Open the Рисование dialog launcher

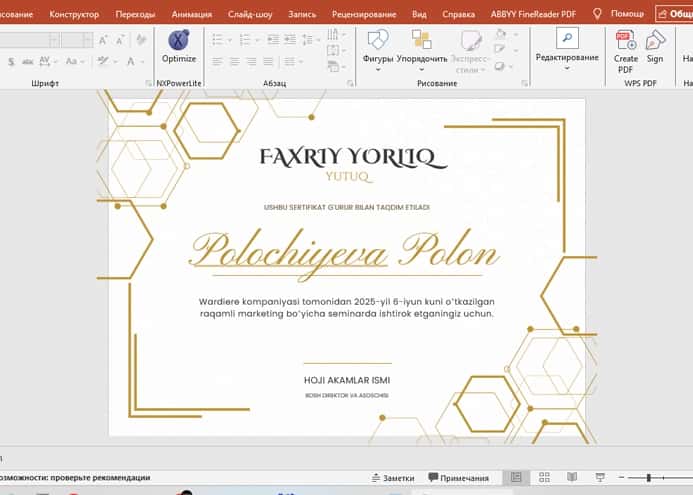524,83
